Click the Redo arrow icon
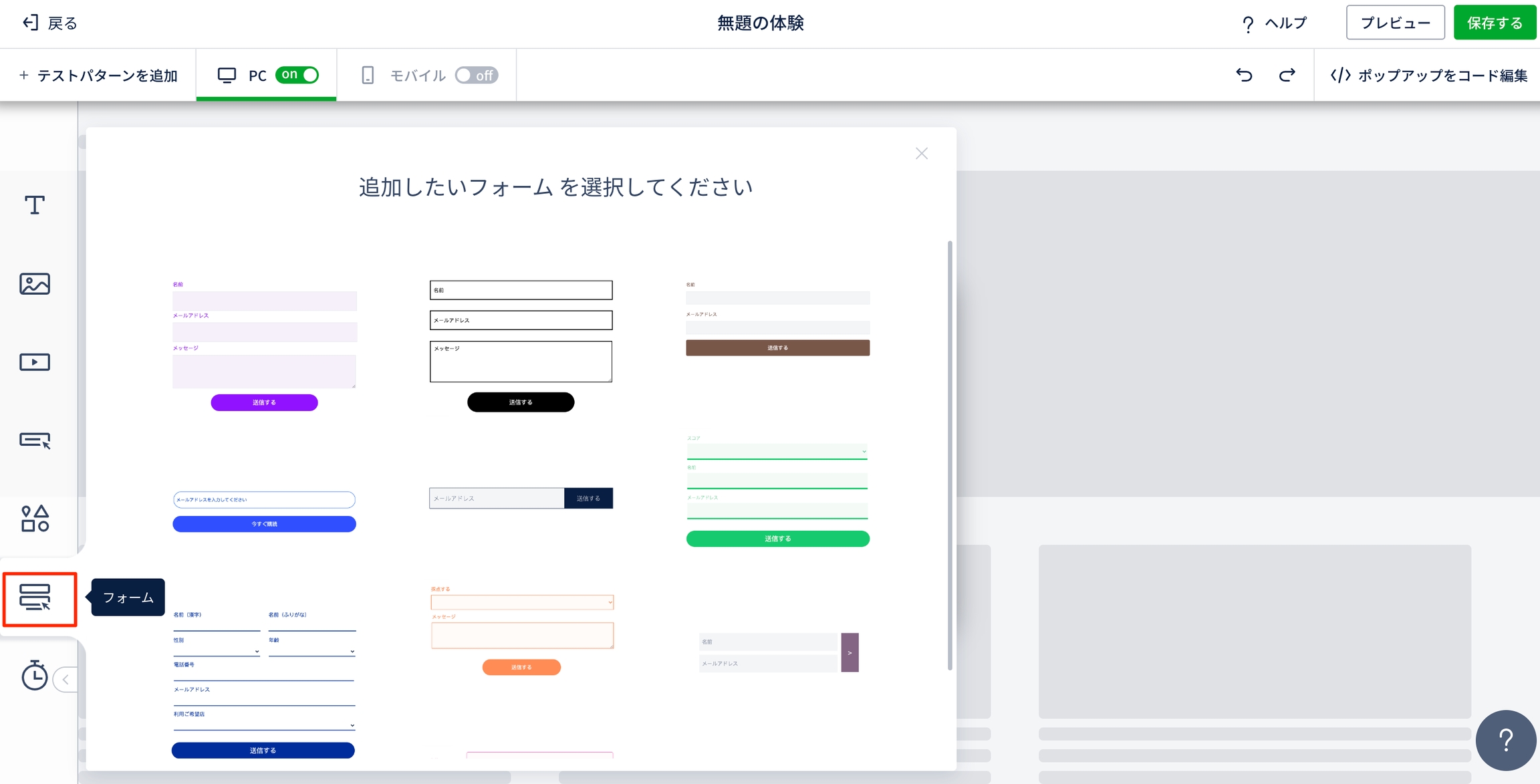 pos(1287,75)
